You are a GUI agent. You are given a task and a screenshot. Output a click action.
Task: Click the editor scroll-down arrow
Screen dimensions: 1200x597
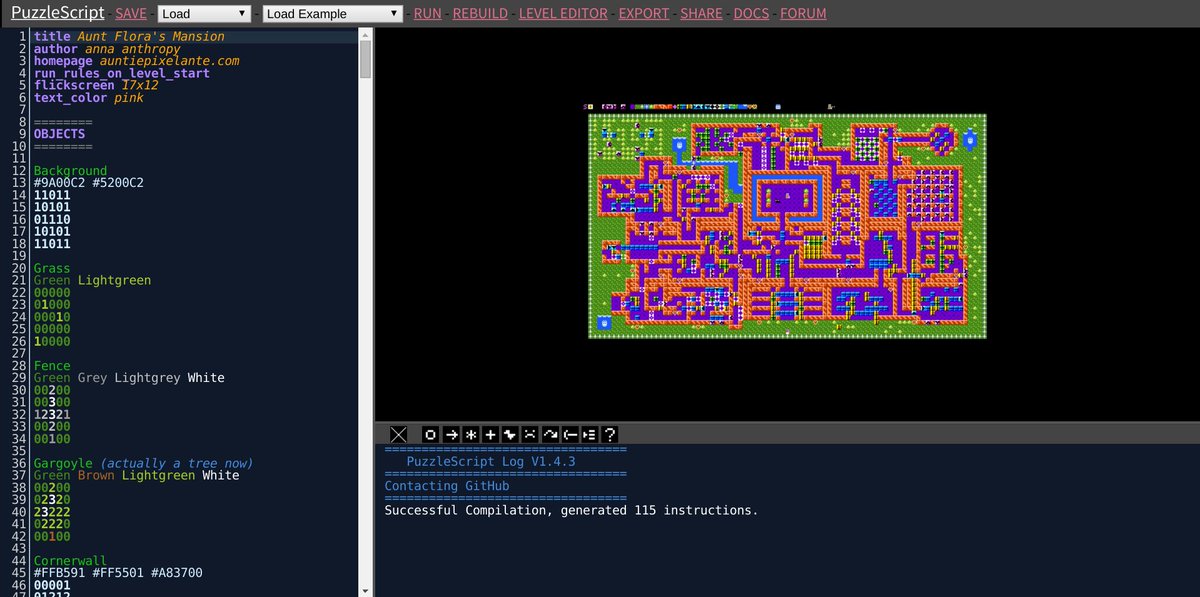pos(366,590)
